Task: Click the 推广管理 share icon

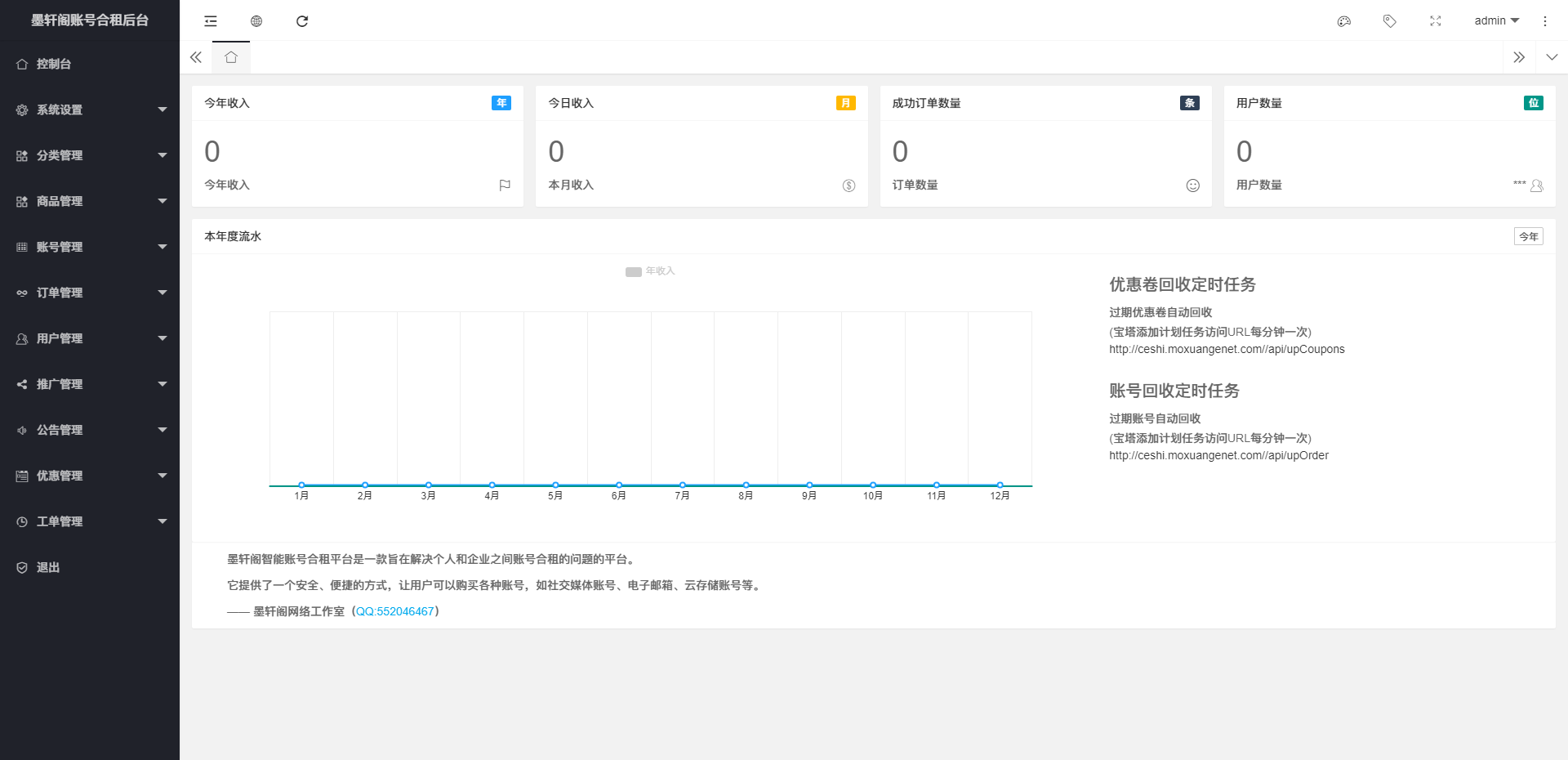Action: coord(22,384)
